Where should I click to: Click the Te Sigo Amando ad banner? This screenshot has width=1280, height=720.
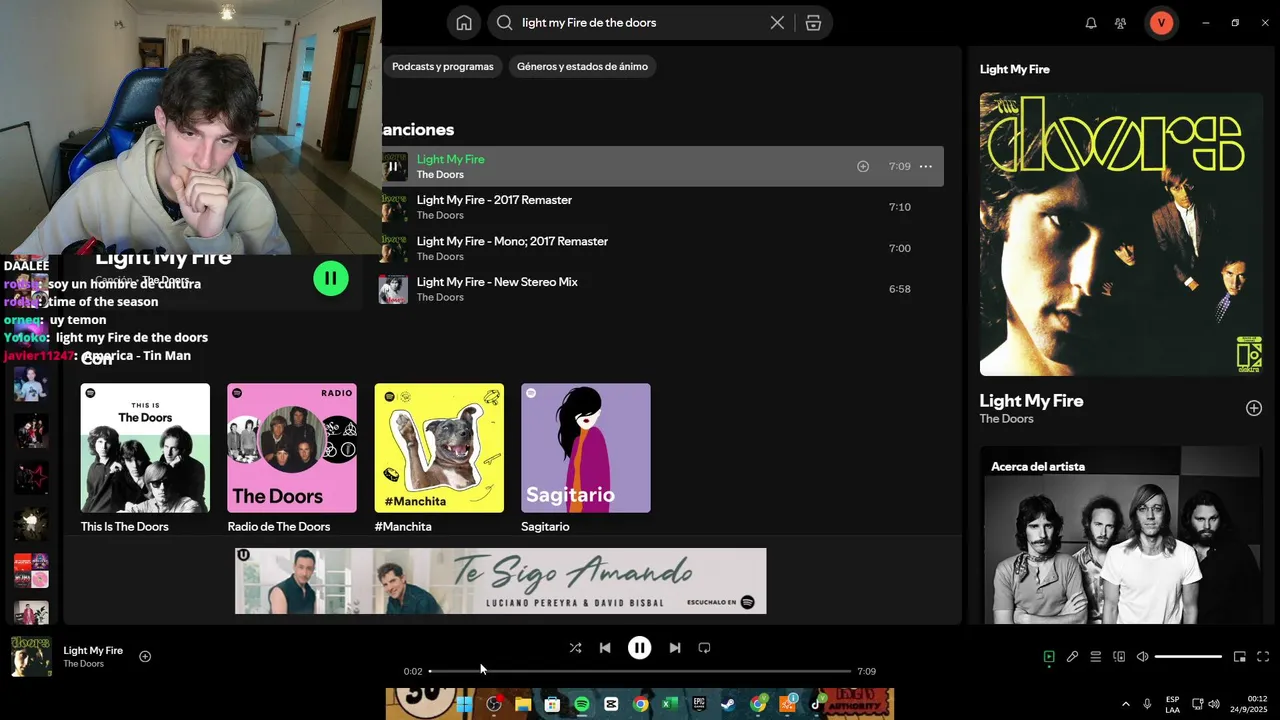[501, 581]
